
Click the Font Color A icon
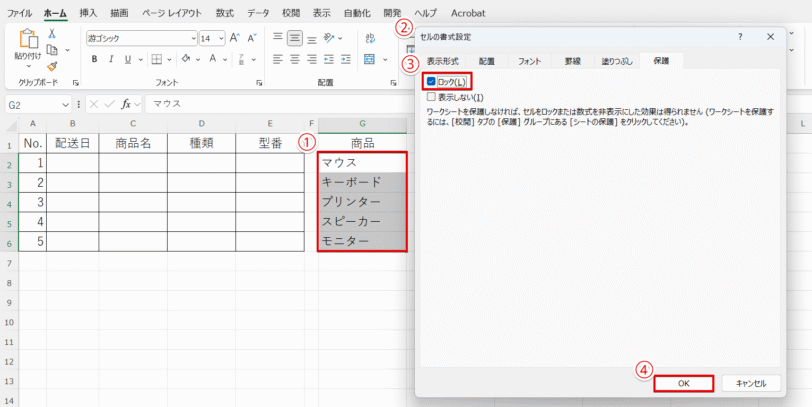tap(212, 60)
